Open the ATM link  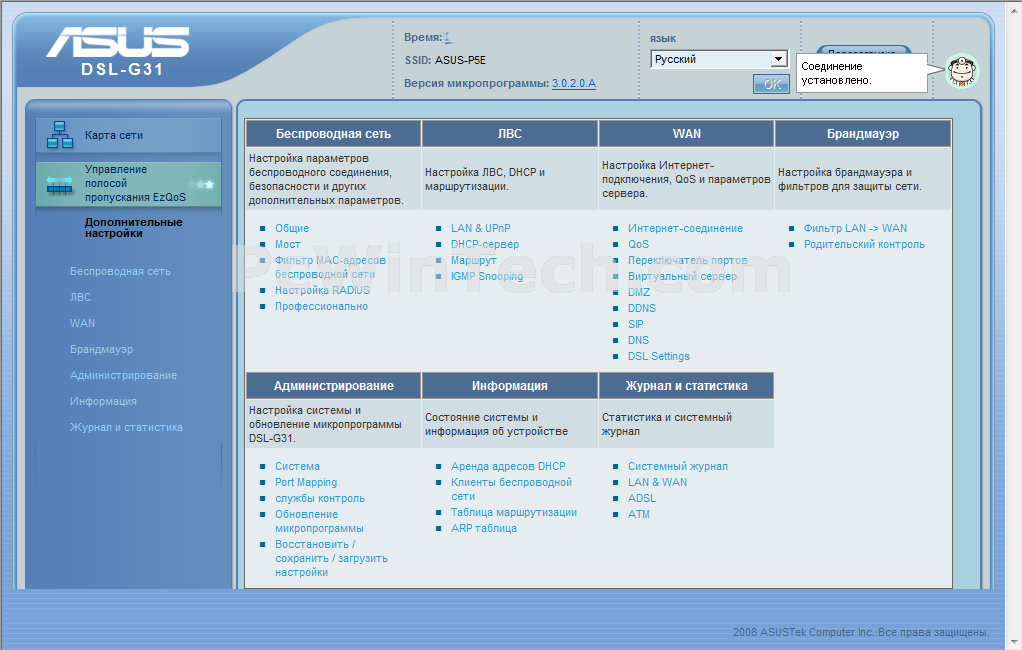639,514
